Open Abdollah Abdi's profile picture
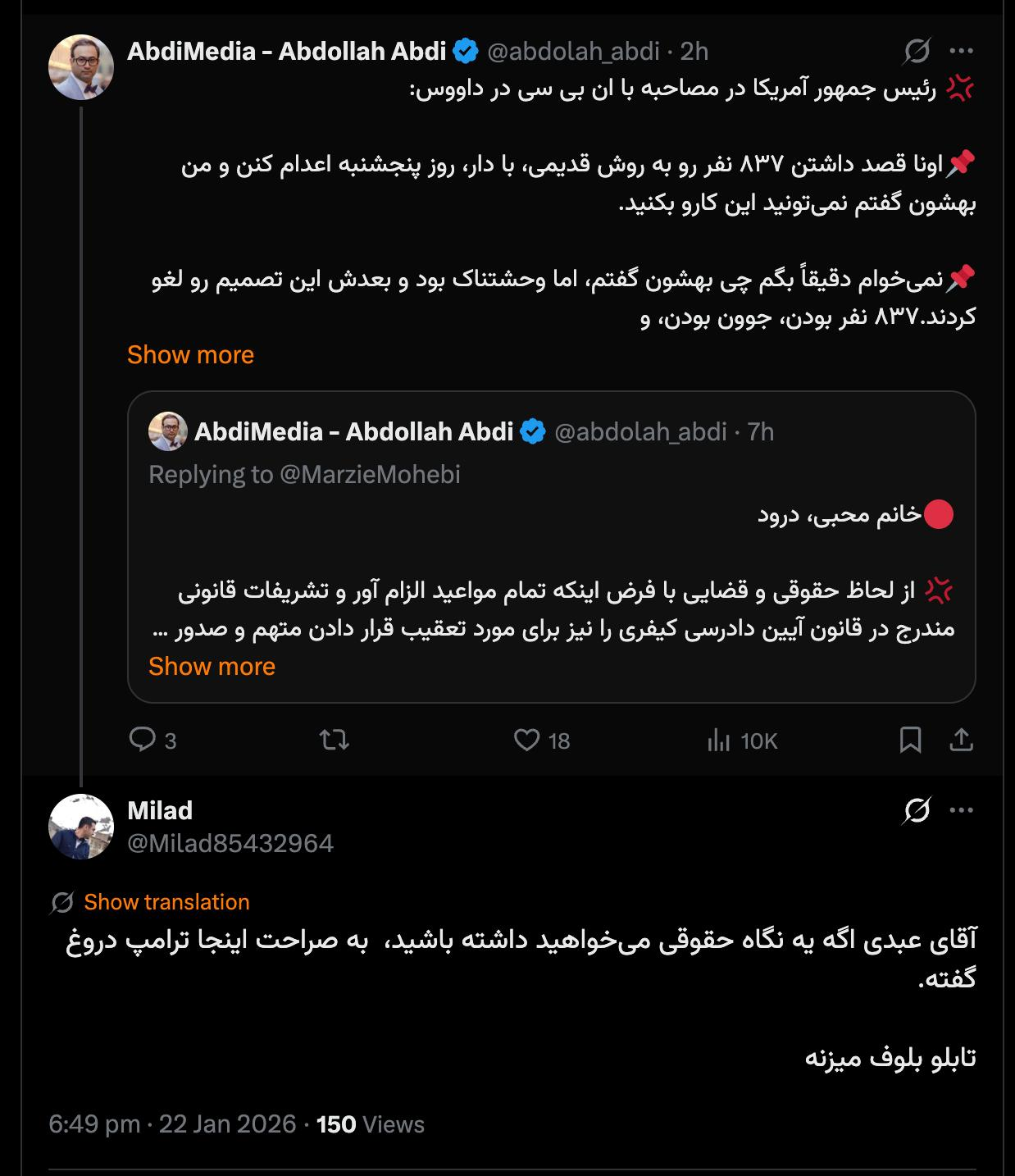This screenshot has height=1176, width=1015. 81,67
